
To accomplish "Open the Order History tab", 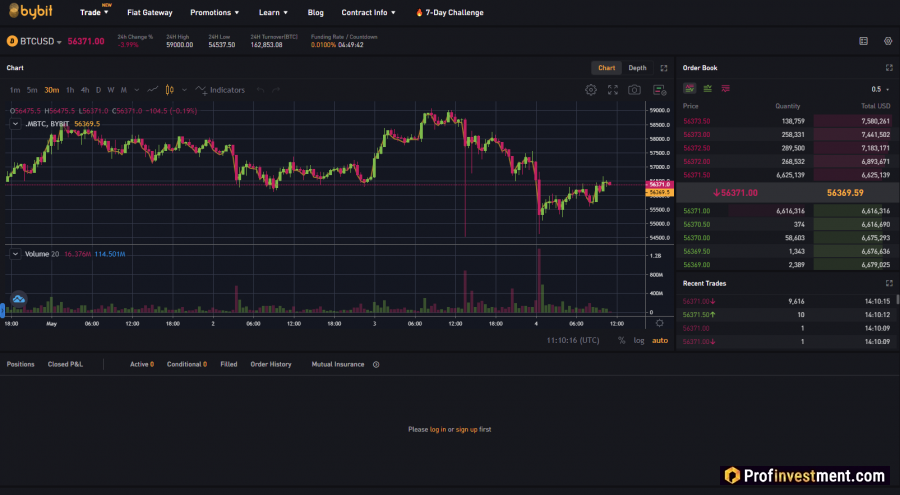I will pyautogui.click(x=271, y=364).
